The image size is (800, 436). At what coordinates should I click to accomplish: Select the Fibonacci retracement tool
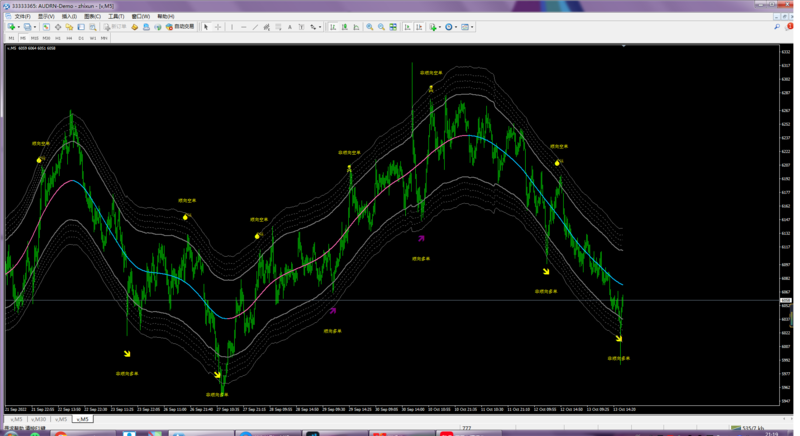[278, 27]
